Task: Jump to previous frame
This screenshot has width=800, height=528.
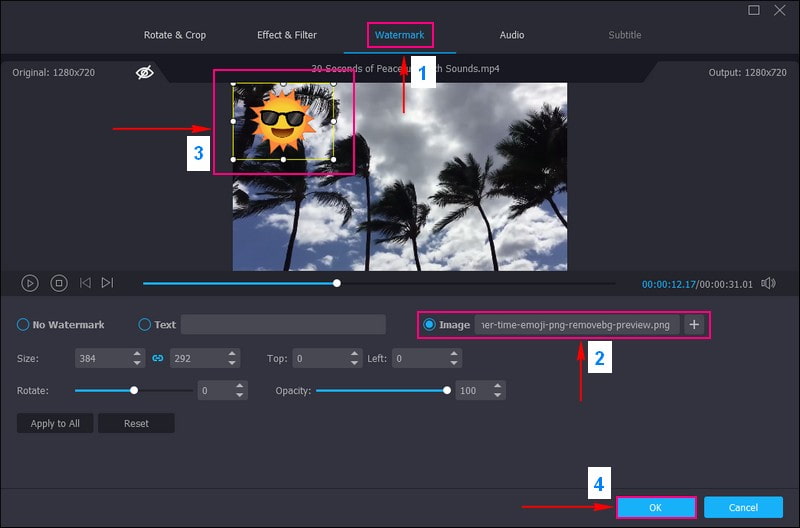Action: click(x=85, y=283)
